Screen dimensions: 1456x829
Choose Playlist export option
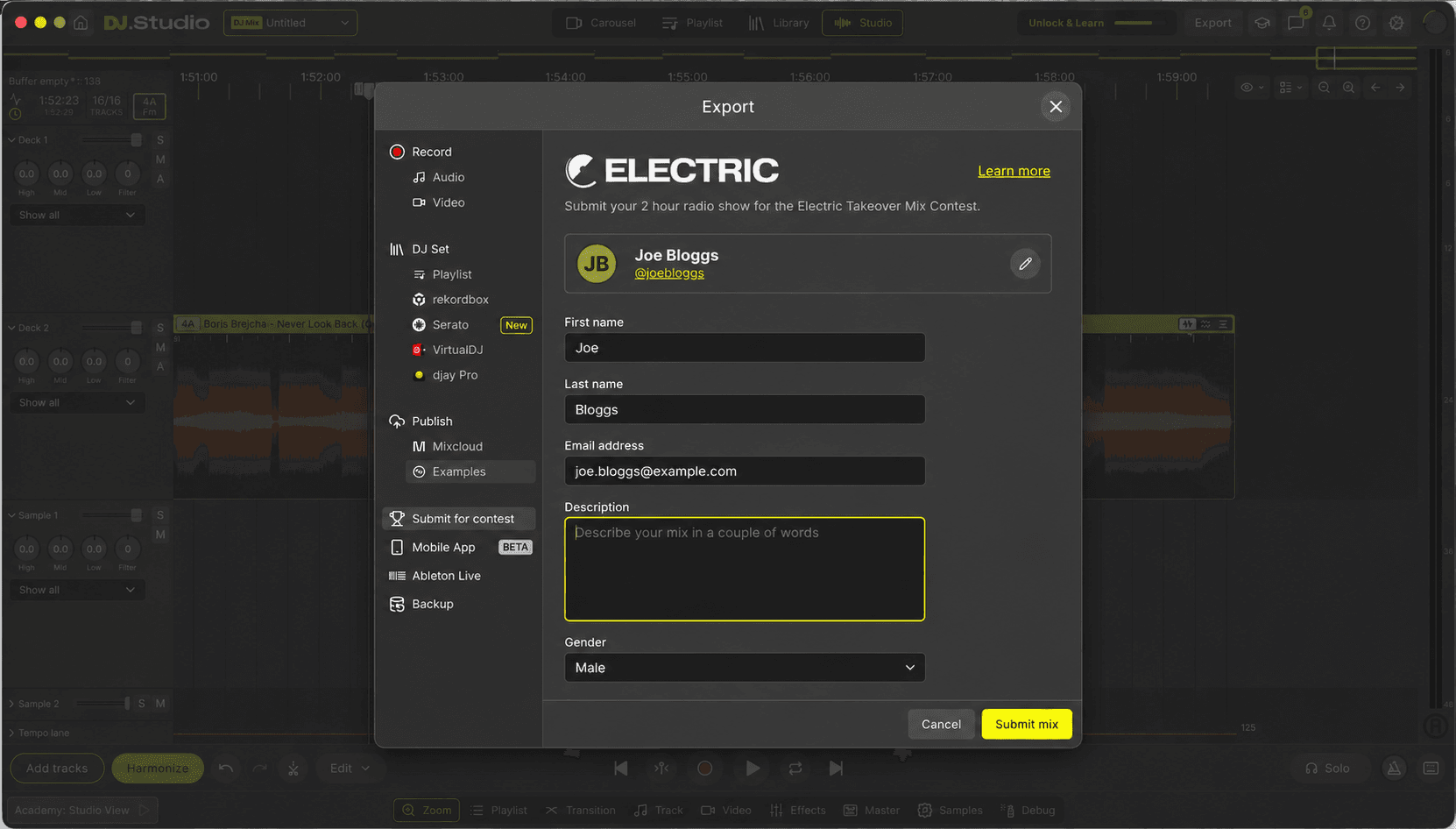442,274
